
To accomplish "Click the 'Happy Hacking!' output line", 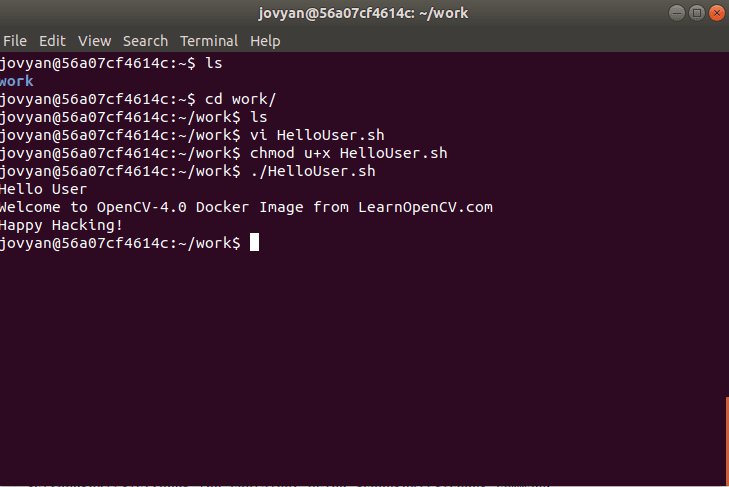I will [x=61, y=225].
